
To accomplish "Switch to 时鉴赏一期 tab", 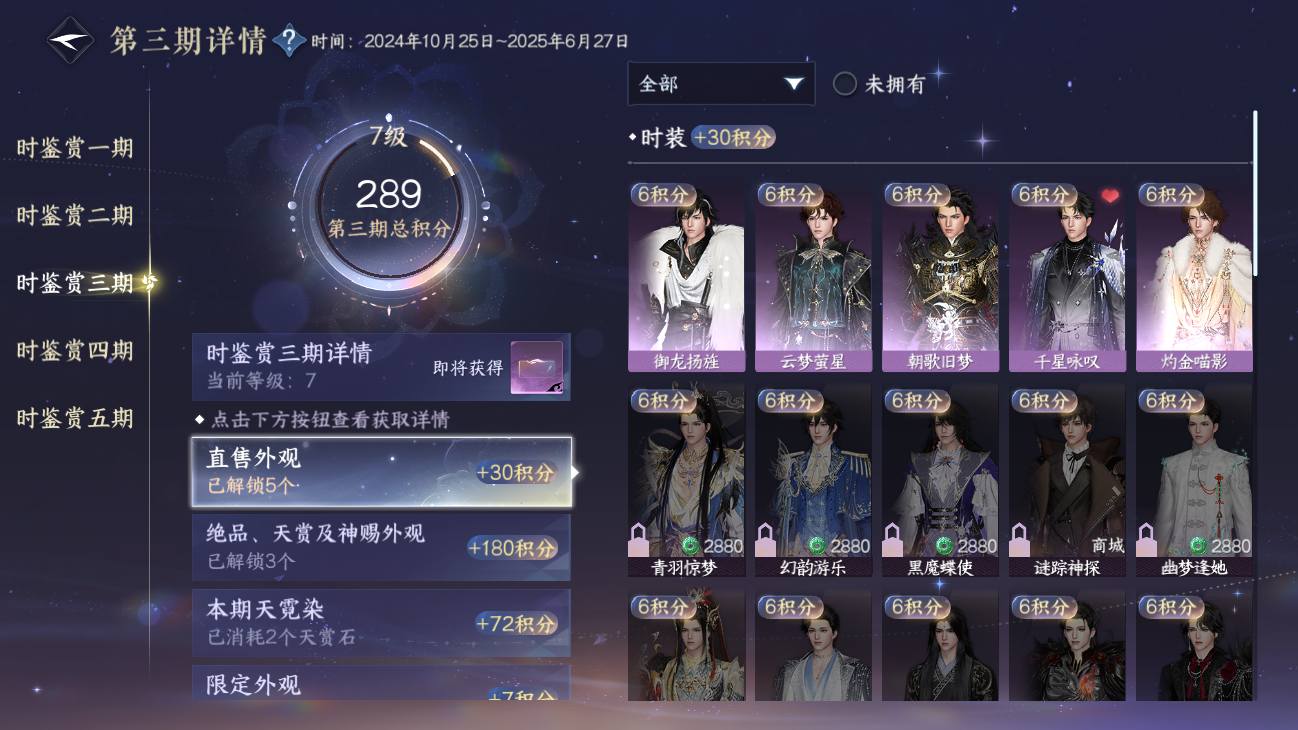I will click(75, 148).
